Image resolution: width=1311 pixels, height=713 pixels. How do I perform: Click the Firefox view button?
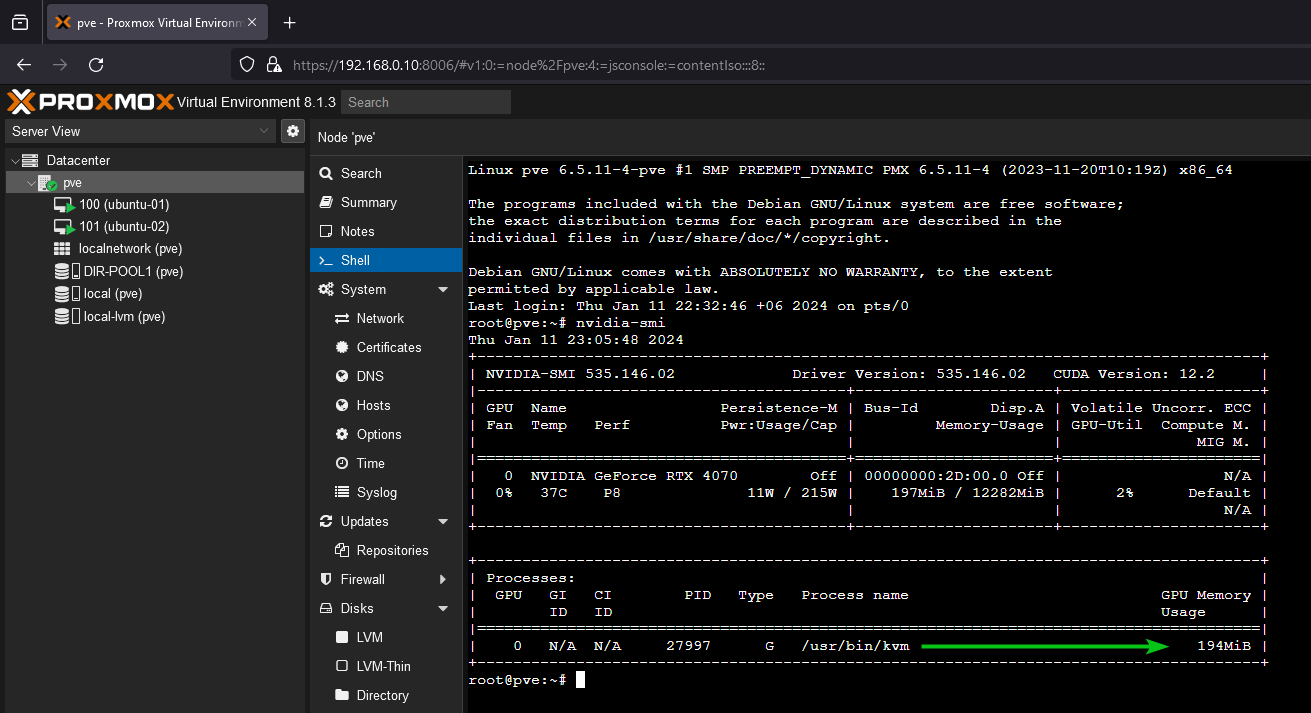(x=20, y=22)
